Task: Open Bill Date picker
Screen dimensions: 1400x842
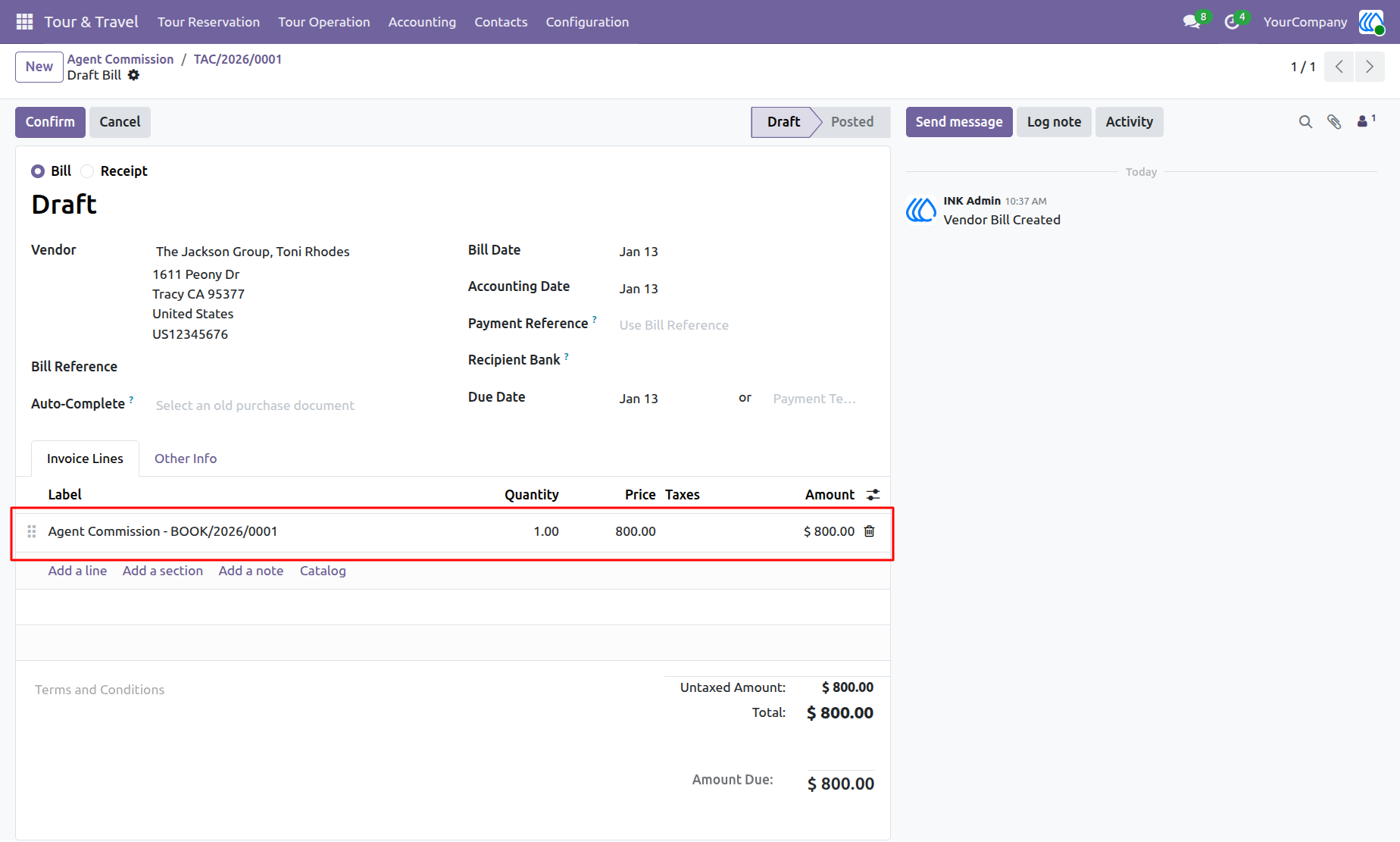Action: (x=745, y=252)
